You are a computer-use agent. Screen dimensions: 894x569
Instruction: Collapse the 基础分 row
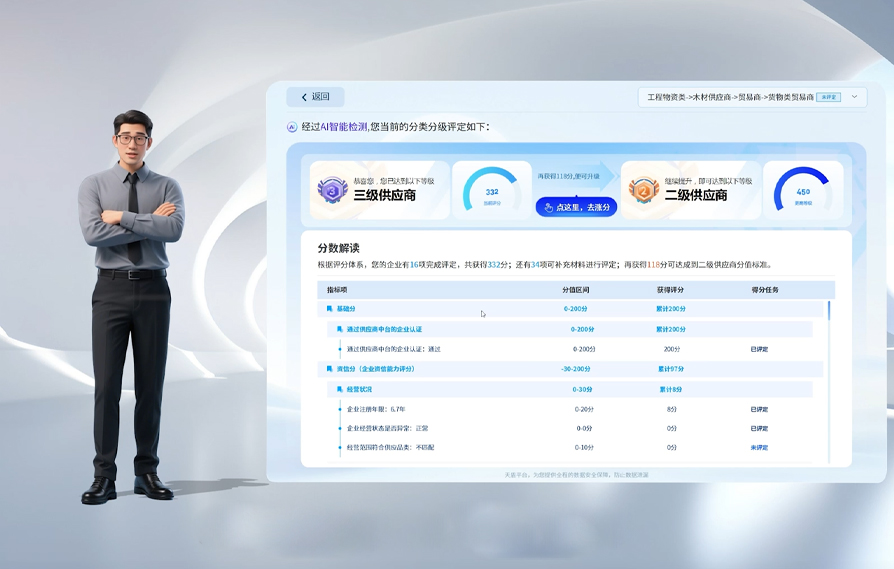(570, 308)
